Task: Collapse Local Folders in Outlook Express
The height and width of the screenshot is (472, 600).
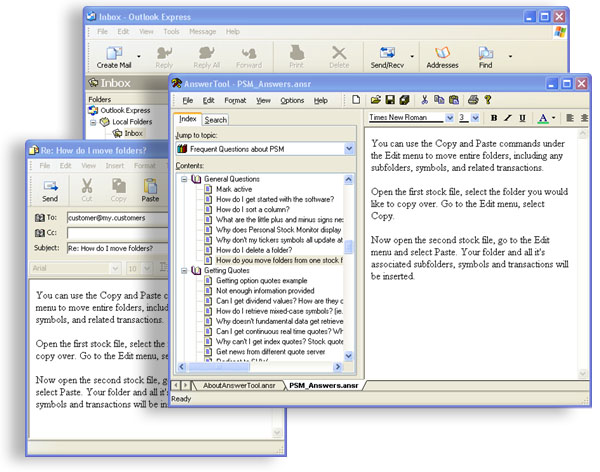Action: click(x=93, y=122)
